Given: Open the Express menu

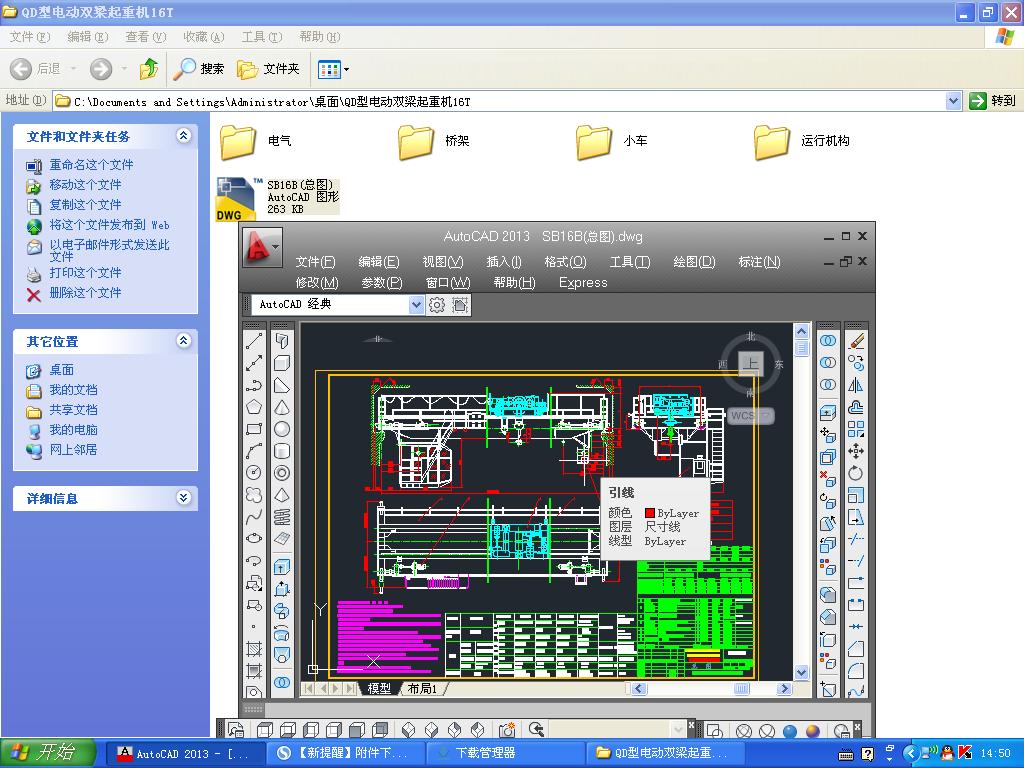Looking at the screenshot, I should (582, 283).
